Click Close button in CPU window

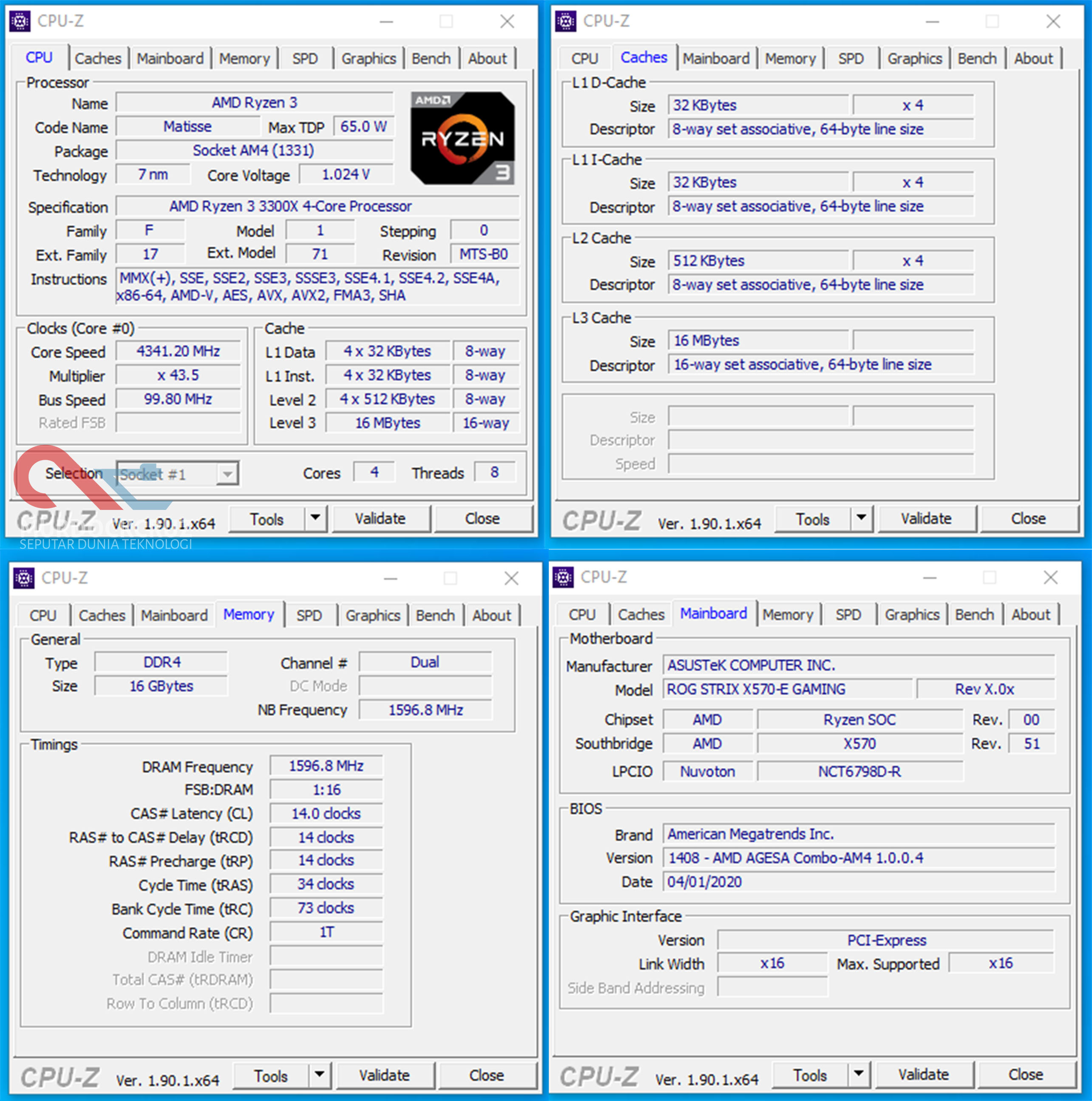coord(482,518)
